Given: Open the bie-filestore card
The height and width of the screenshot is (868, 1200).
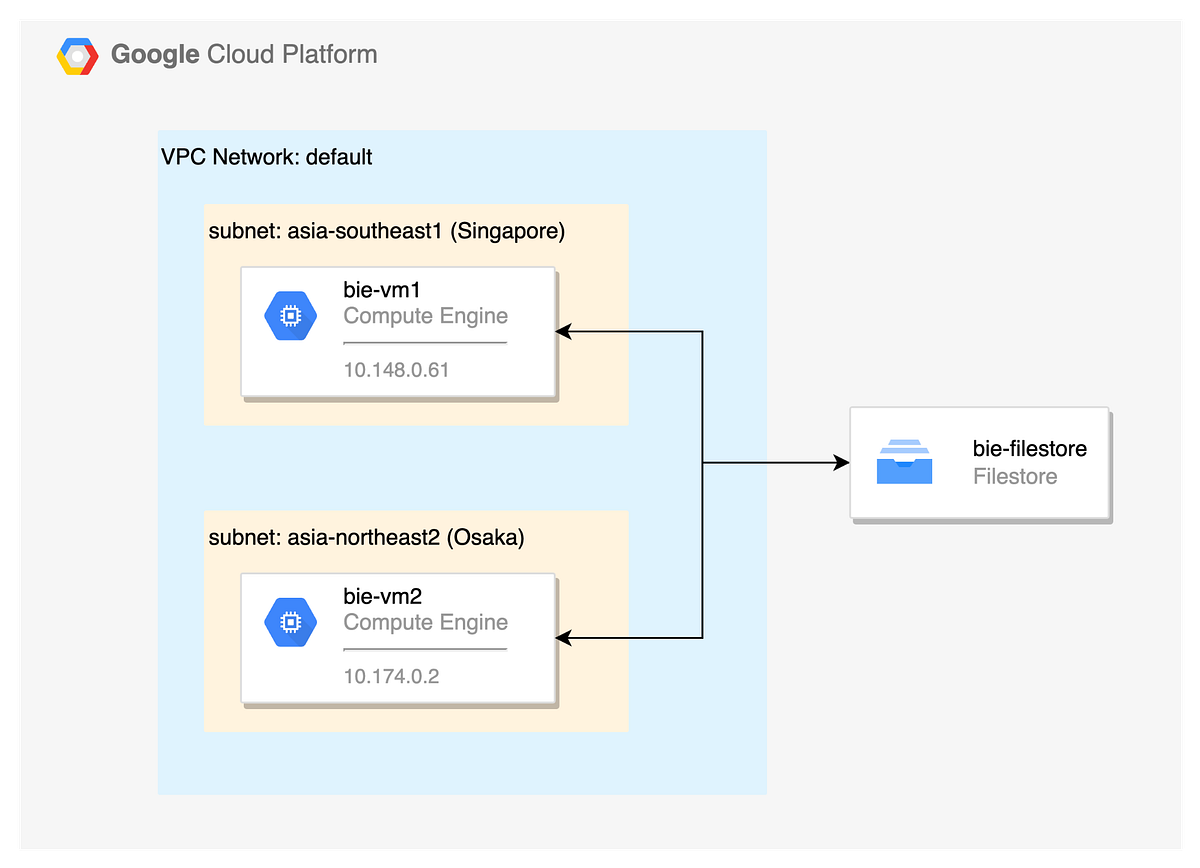Looking at the screenshot, I should click(x=978, y=462).
